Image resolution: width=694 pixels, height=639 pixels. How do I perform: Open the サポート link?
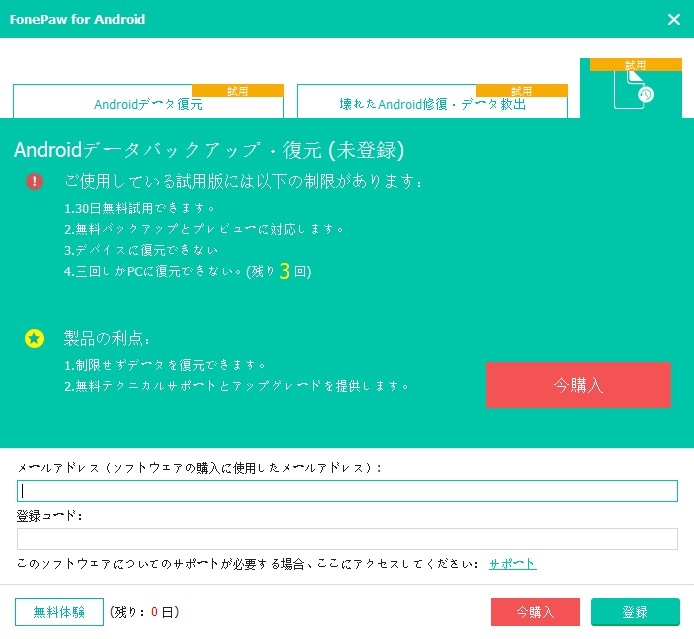513,564
